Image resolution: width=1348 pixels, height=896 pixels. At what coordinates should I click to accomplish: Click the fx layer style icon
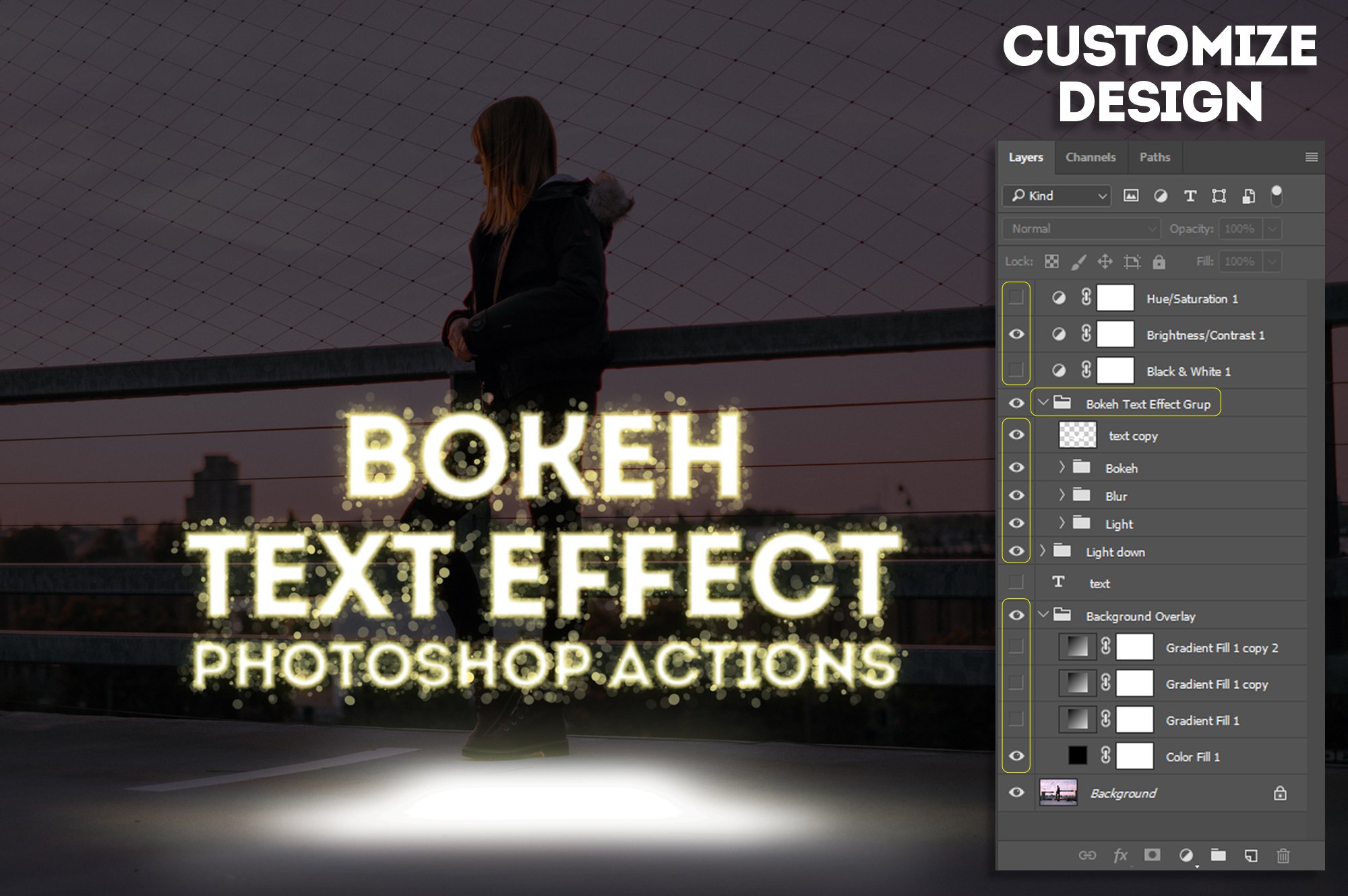tap(1120, 855)
